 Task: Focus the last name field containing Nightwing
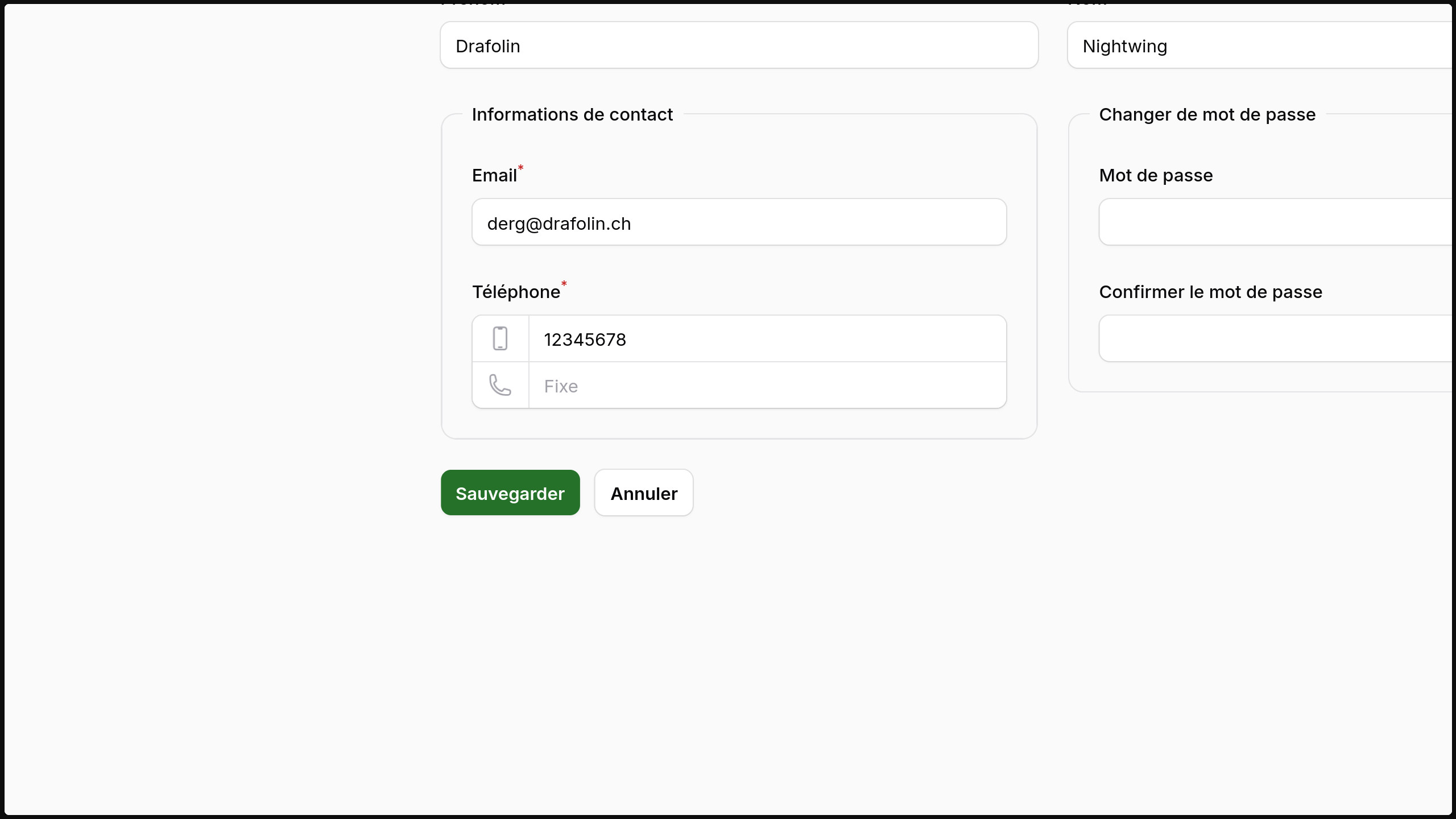tap(1259, 45)
